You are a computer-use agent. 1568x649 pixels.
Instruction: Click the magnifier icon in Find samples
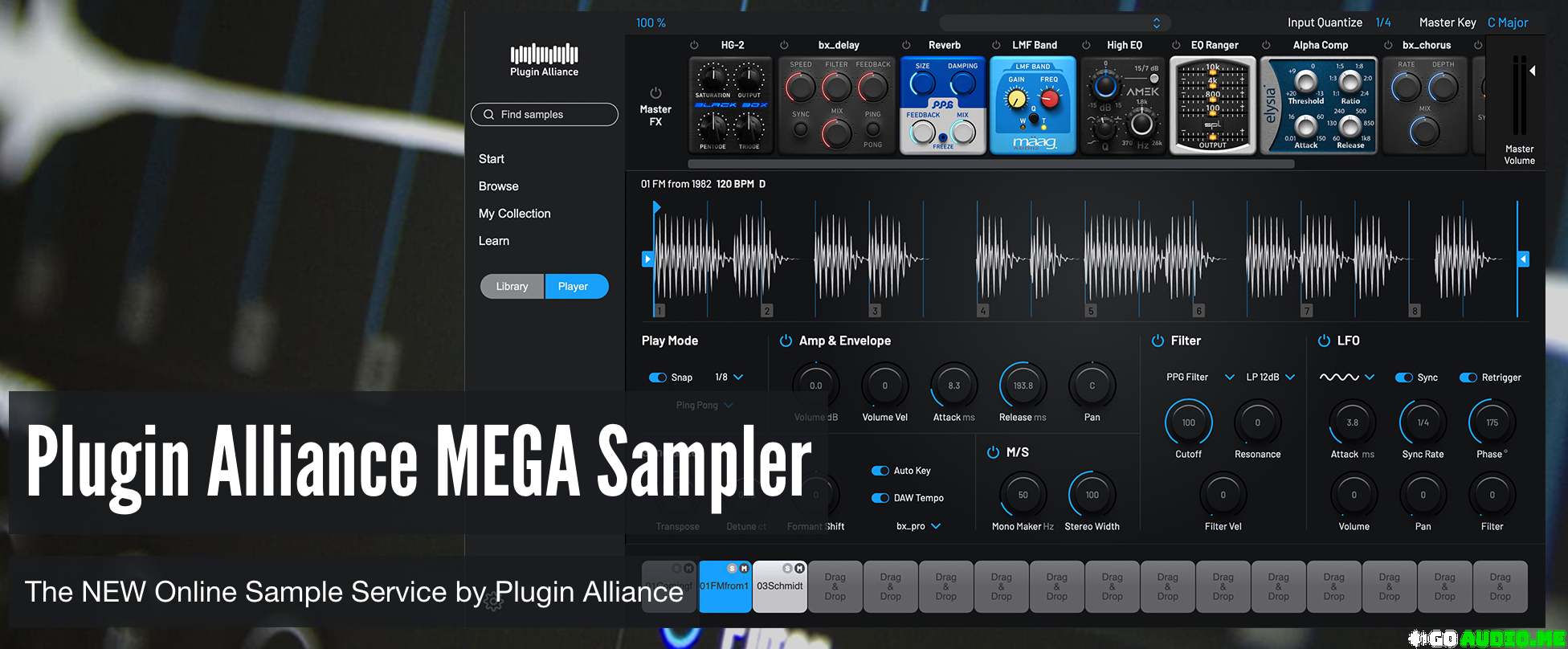[x=488, y=115]
